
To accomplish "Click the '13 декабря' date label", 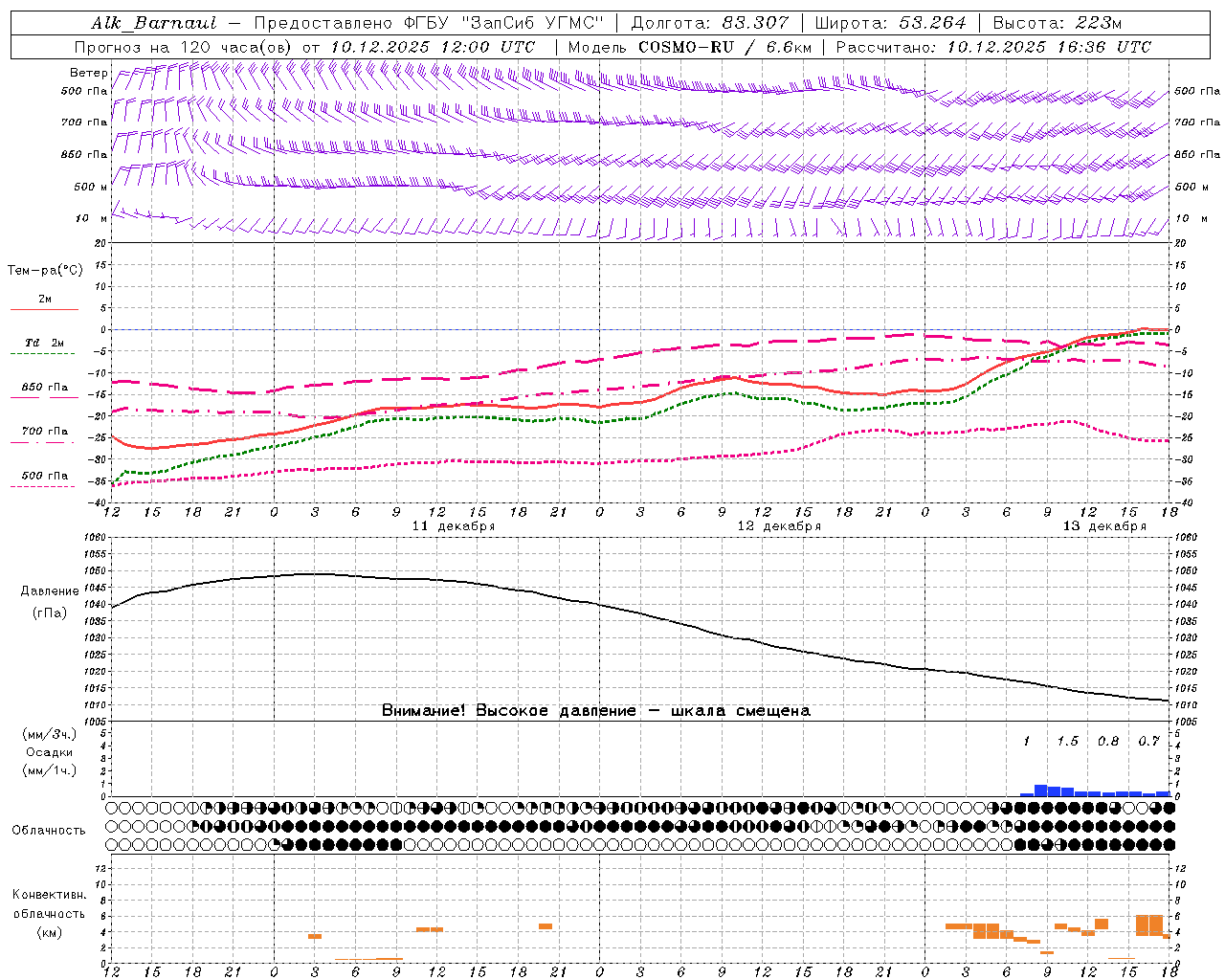I will tap(1104, 526).
